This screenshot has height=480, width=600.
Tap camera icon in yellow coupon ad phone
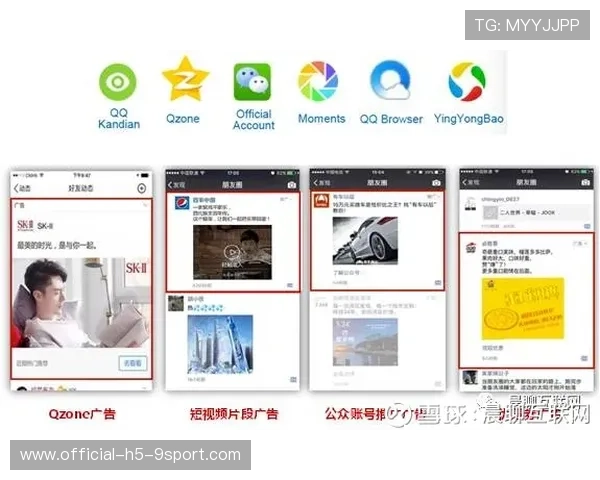tap(585, 183)
